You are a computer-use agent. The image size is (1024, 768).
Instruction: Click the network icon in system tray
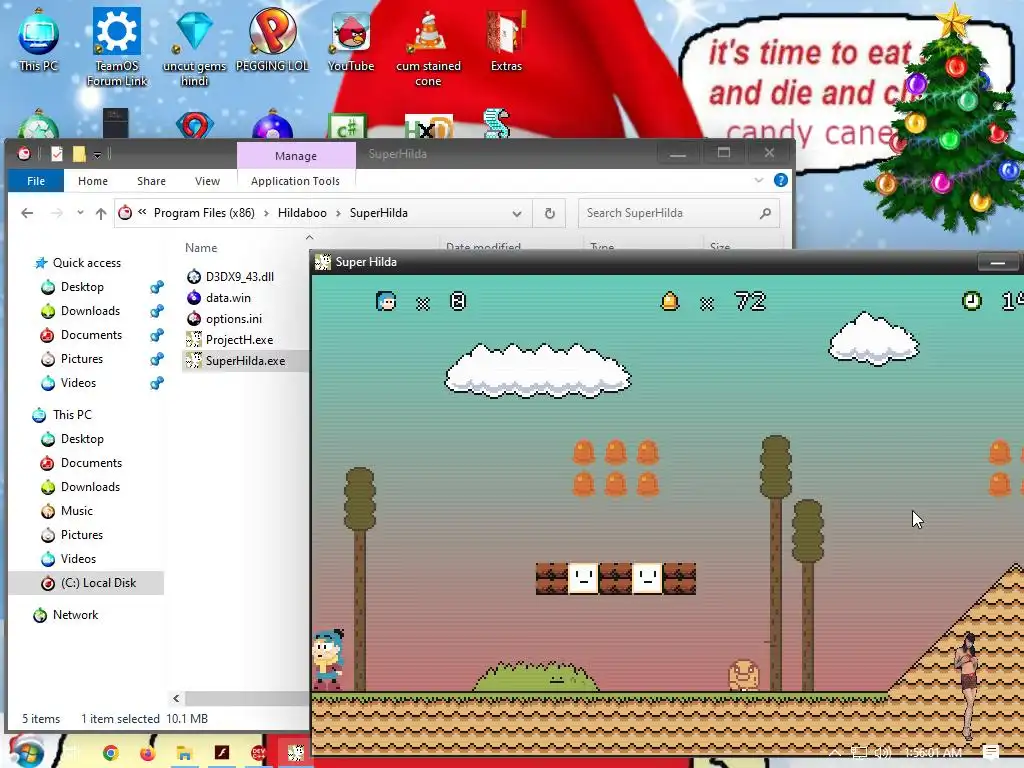859,752
